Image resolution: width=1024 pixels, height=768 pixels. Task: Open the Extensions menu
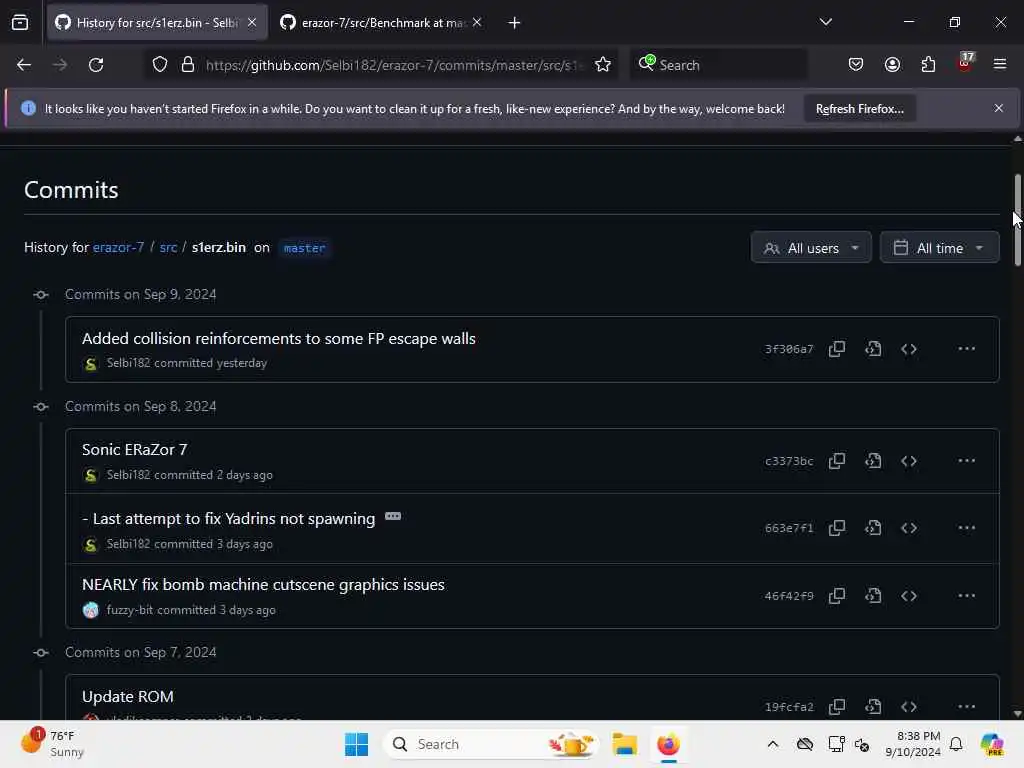928,65
